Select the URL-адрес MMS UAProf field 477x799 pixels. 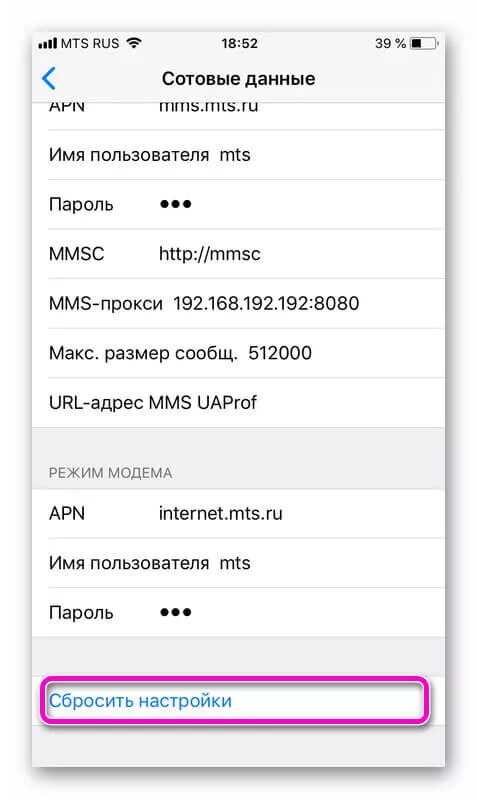(238, 402)
